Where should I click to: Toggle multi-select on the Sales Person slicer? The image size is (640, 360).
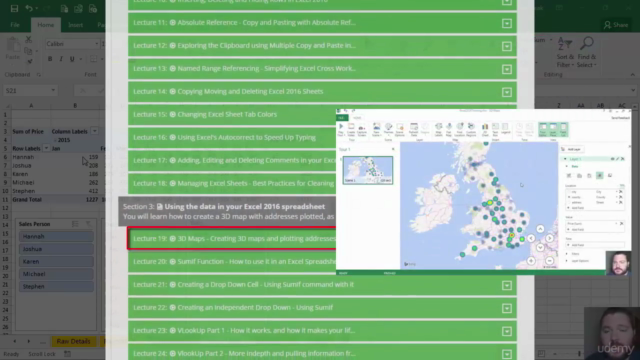pos(75,224)
